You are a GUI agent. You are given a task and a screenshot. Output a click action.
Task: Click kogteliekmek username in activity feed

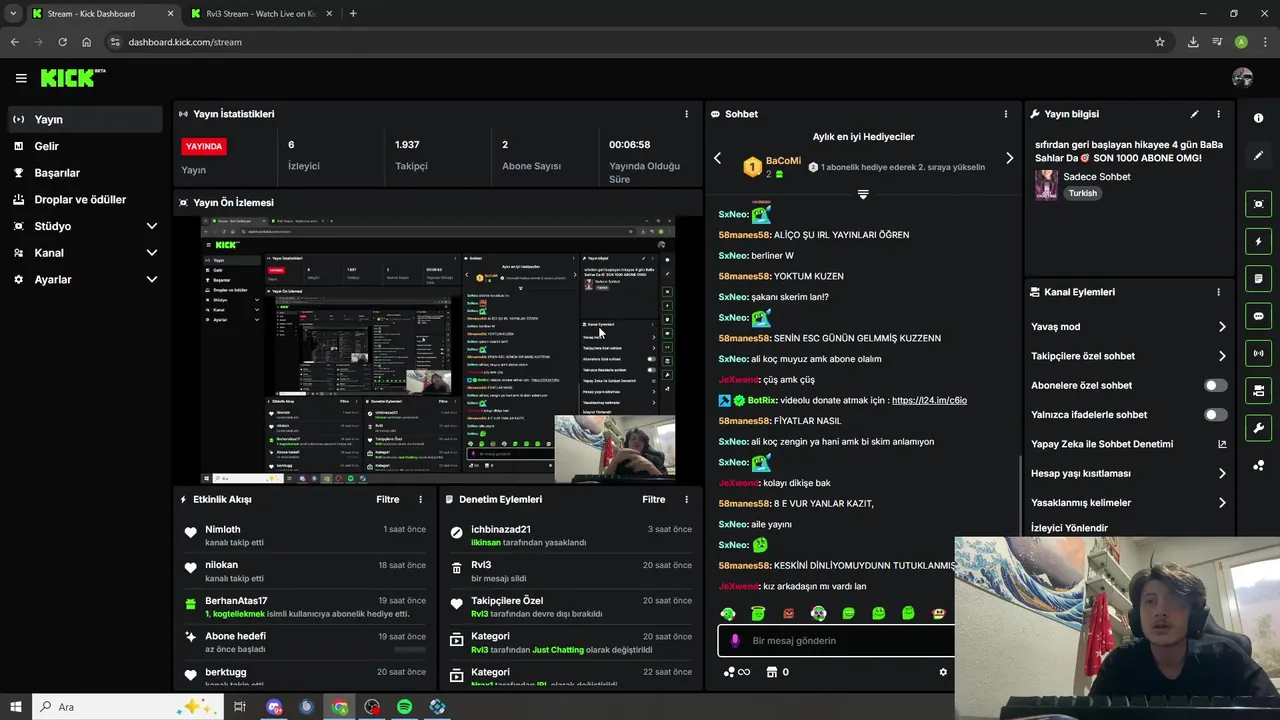[238, 614]
